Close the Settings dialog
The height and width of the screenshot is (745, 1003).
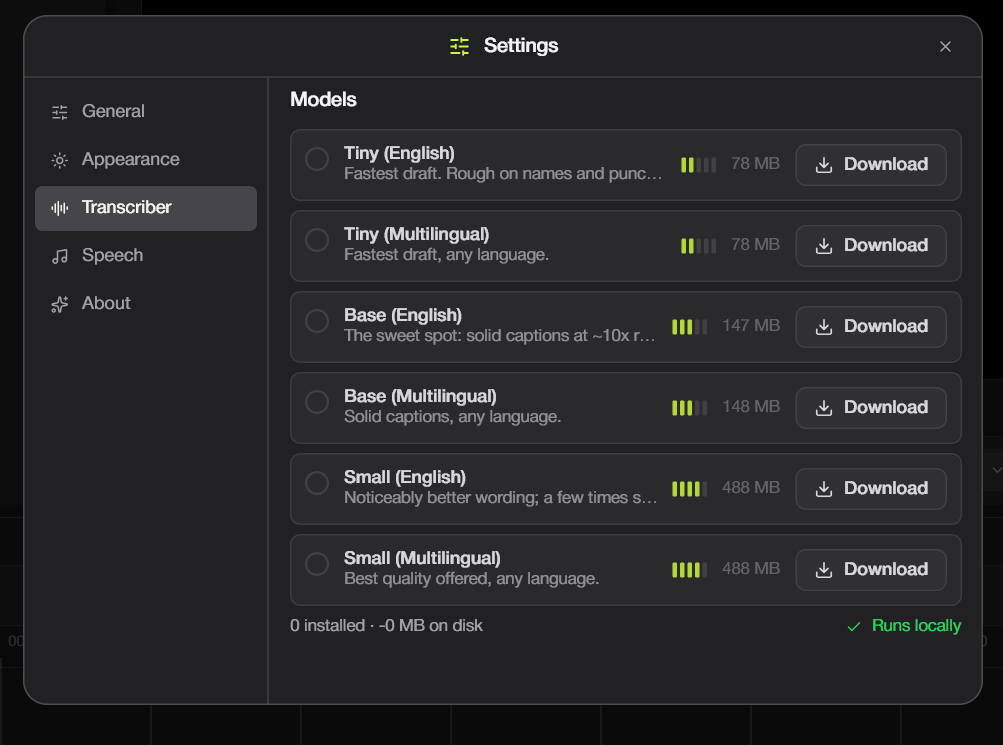click(x=945, y=47)
